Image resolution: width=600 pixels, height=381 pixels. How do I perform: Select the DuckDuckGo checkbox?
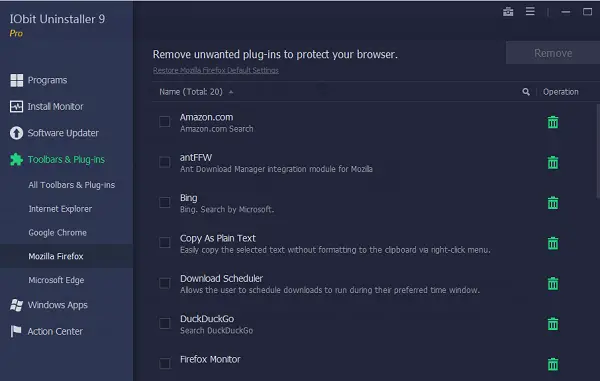(165, 323)
